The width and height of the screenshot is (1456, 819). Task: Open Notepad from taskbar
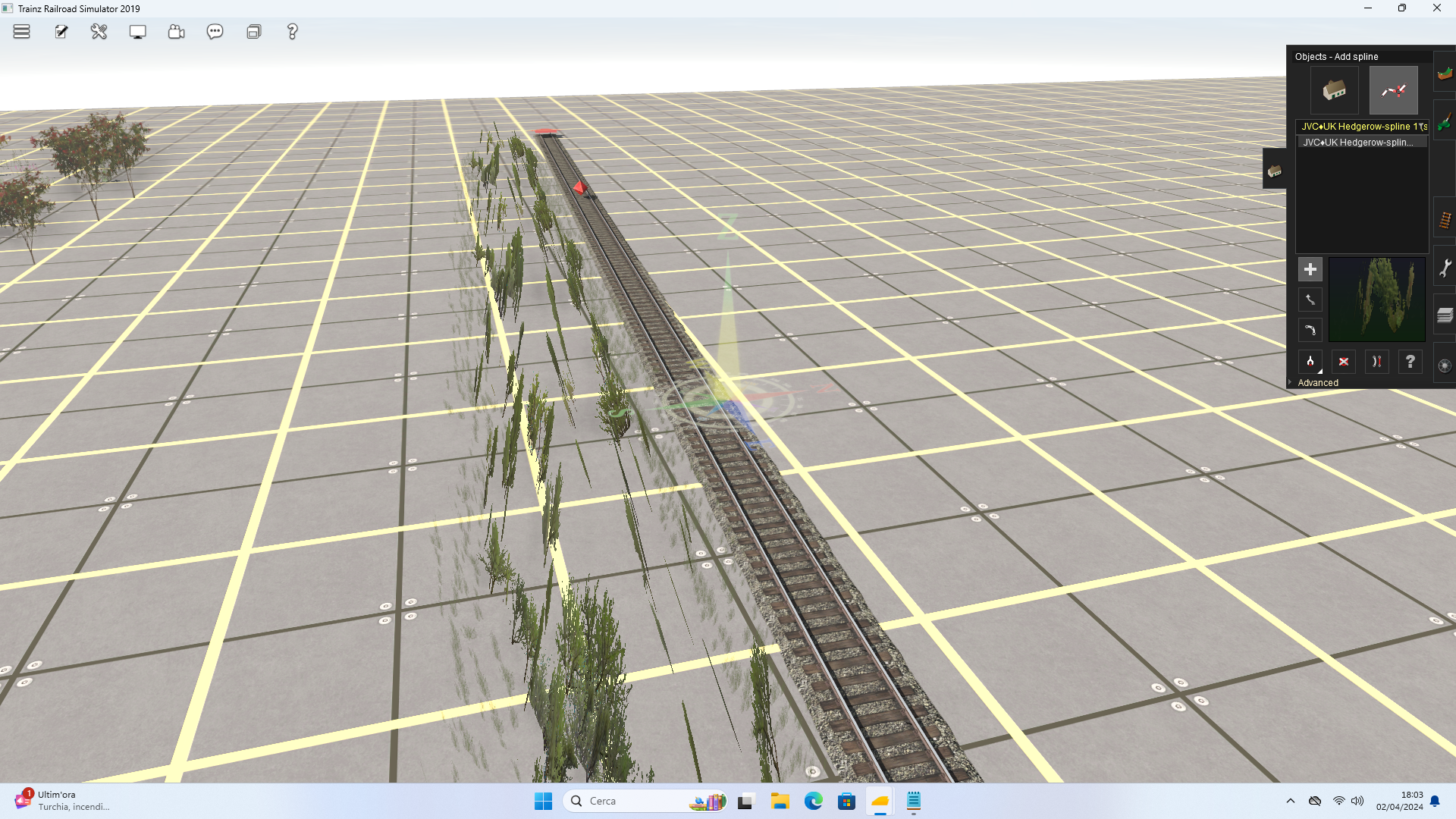pos(913,801)
